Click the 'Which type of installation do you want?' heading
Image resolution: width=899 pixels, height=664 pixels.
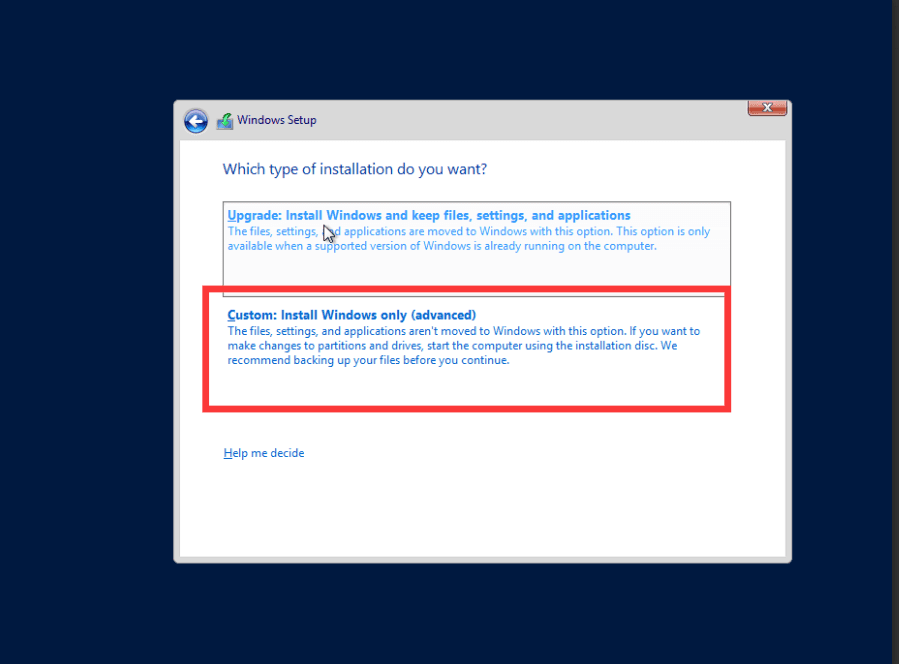pyautogui.click(x=355, y=169)
